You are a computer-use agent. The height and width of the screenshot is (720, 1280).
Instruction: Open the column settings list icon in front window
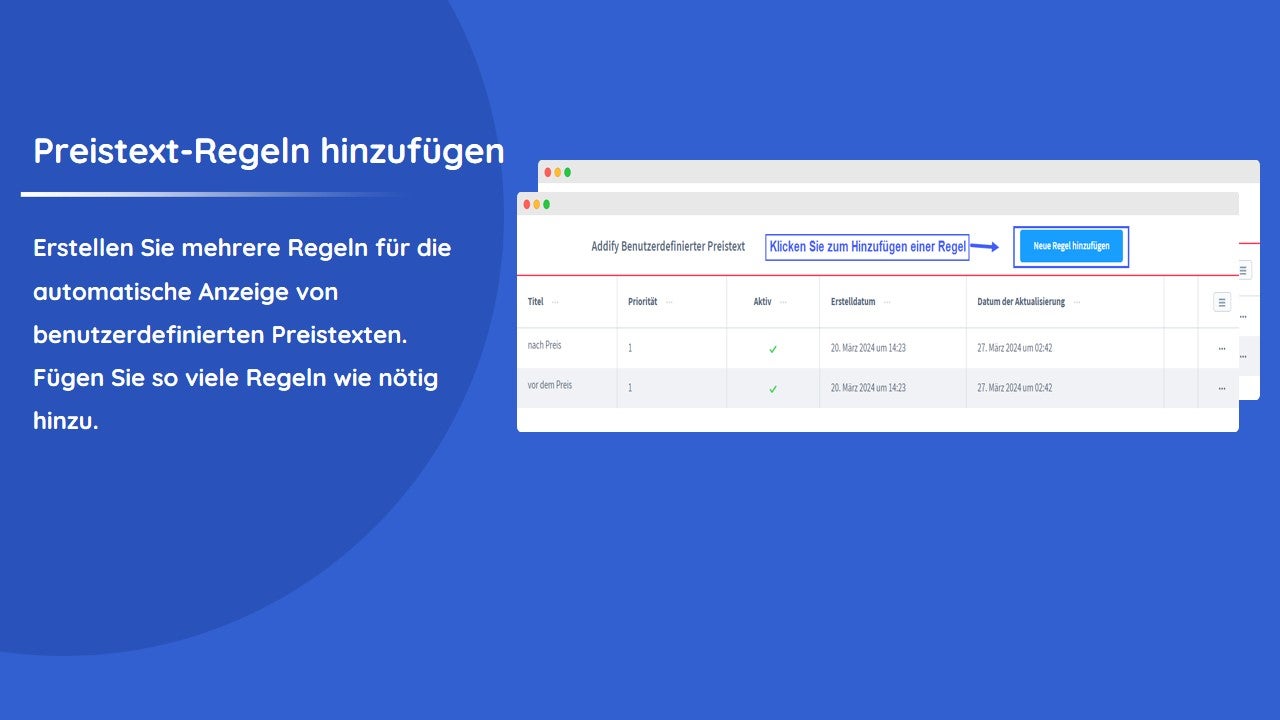(x=1222, y=302)
